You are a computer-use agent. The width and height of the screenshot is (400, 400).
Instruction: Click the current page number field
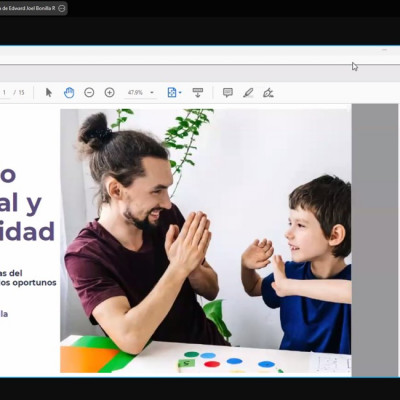tap(4, 92)
